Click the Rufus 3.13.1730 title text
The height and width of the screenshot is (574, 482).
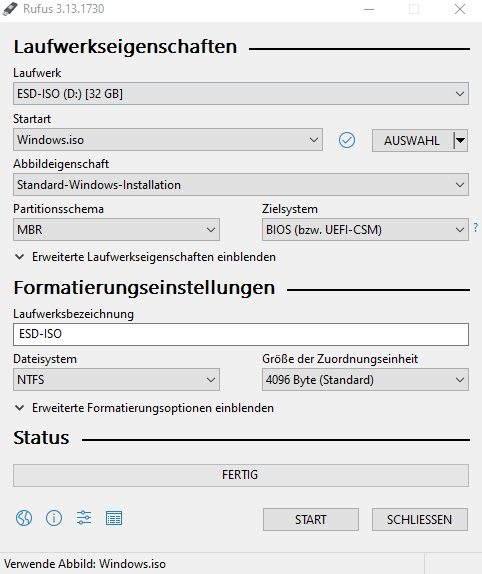[x=64, y=9]
